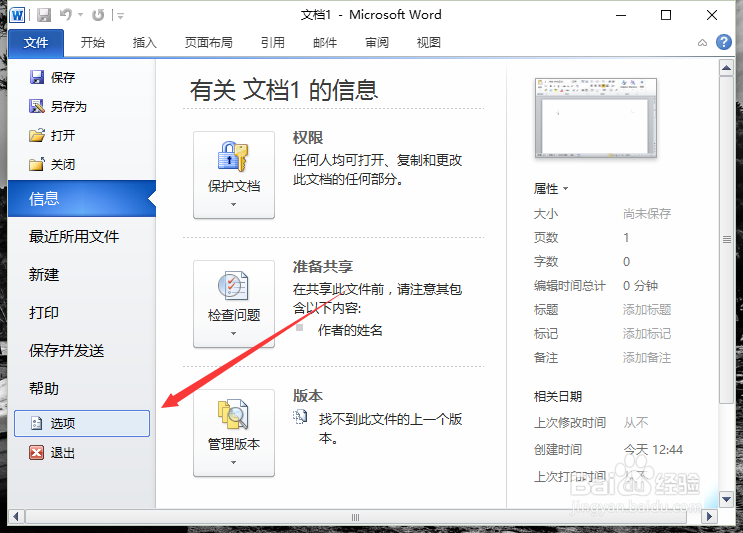Viewport: 743px width, 533px height.
Task: Click the 今天 12:44 creation time
Action: 653,449
